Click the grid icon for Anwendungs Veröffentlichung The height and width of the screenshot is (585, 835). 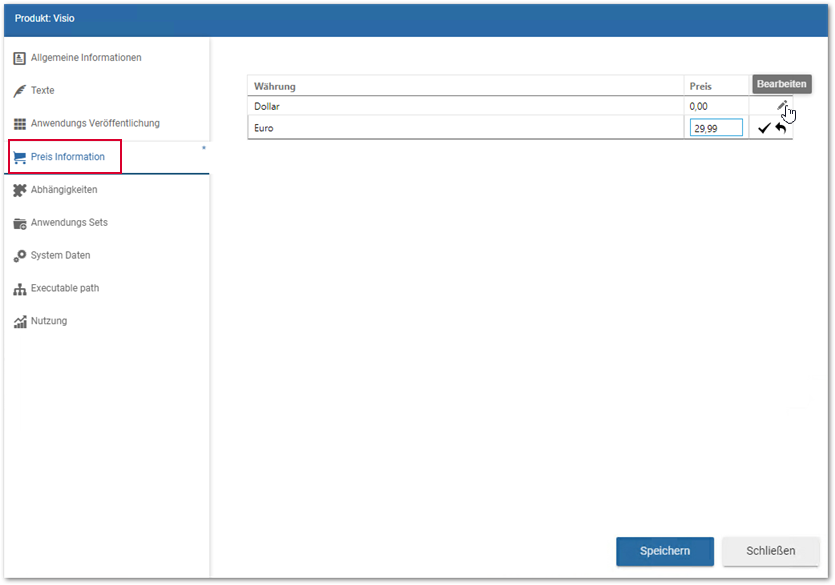click(19, 123)
